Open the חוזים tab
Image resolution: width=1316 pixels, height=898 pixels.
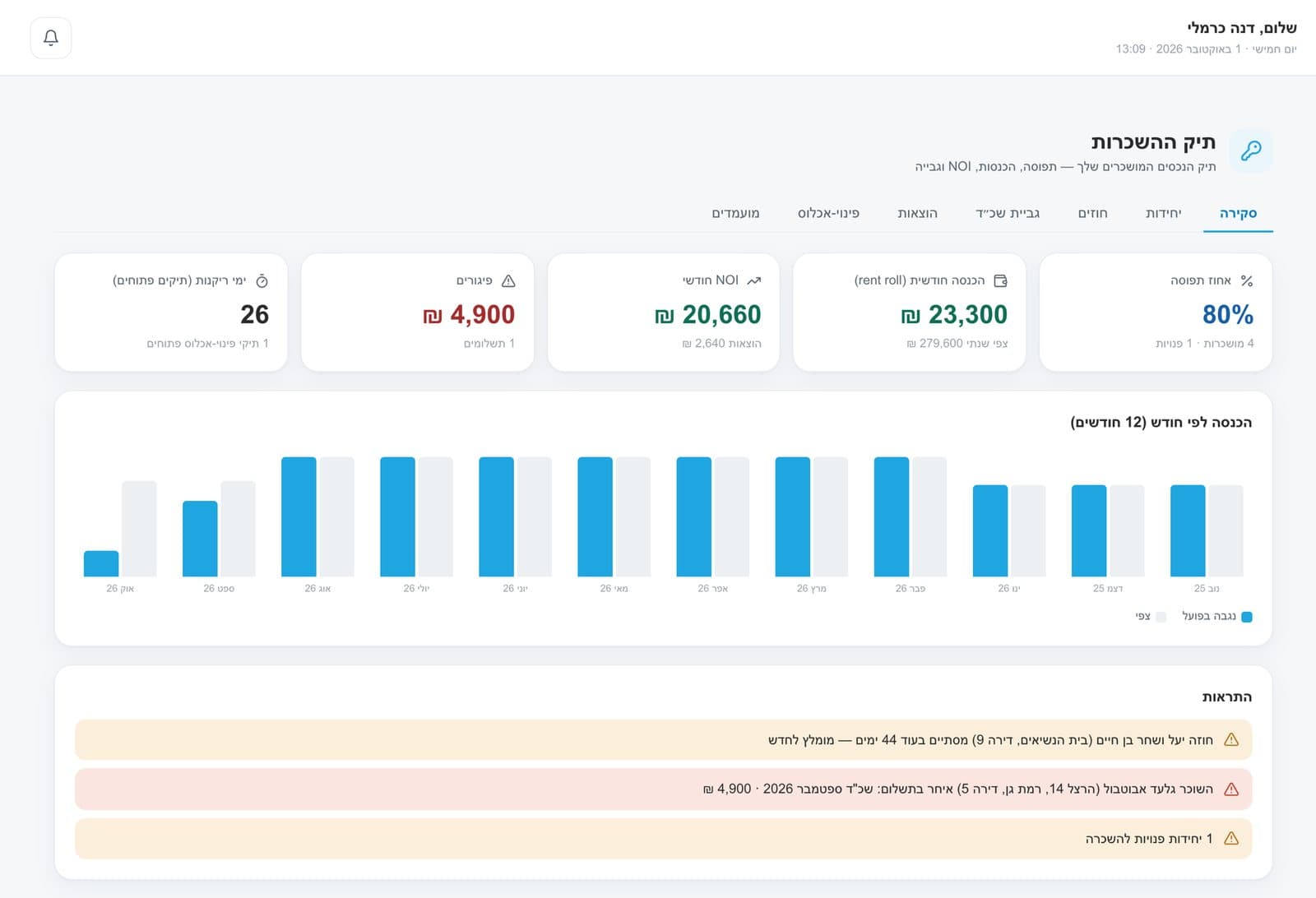click(x=1093, y=214)
